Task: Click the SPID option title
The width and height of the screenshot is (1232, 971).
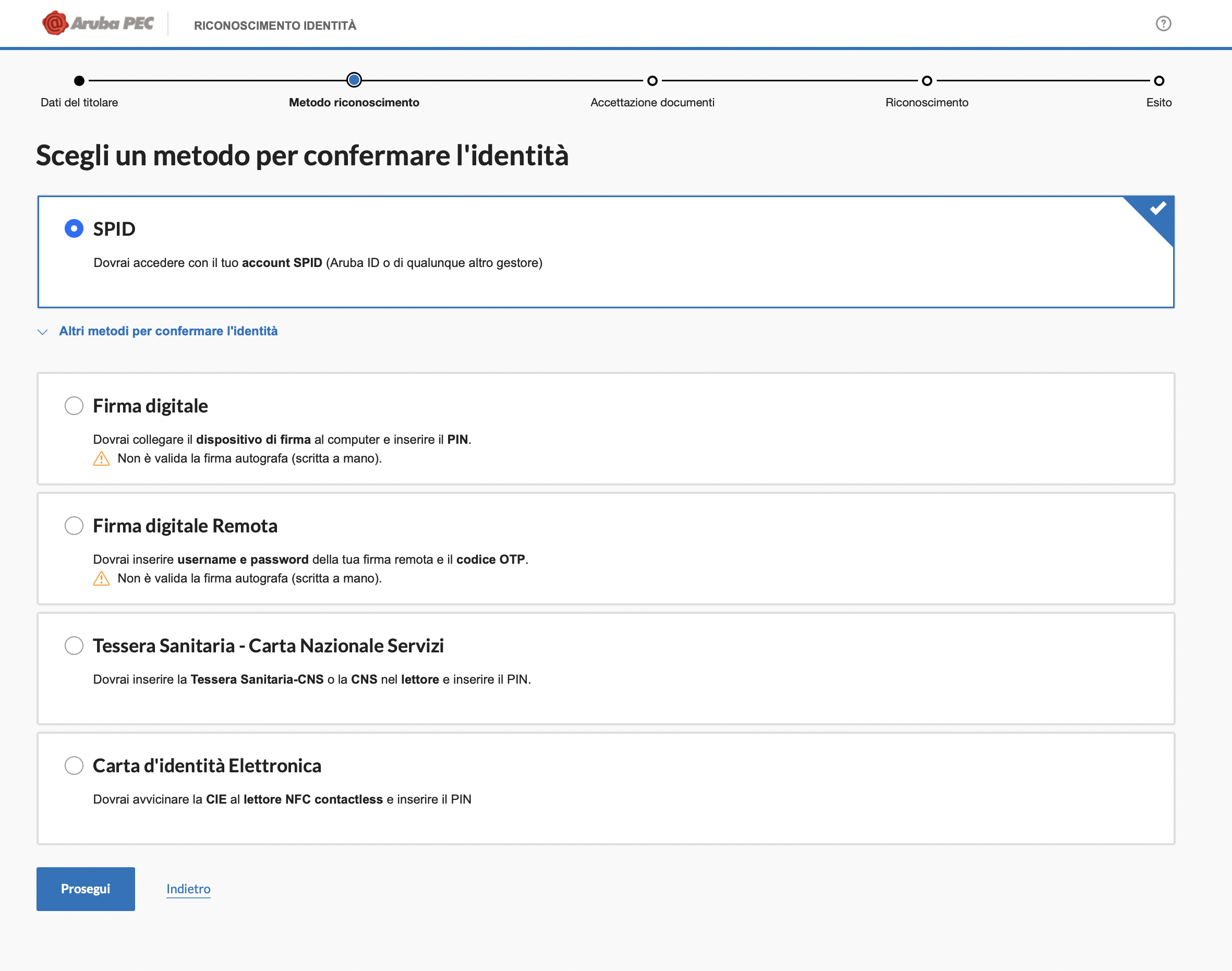Action: (x=114, y=229)
